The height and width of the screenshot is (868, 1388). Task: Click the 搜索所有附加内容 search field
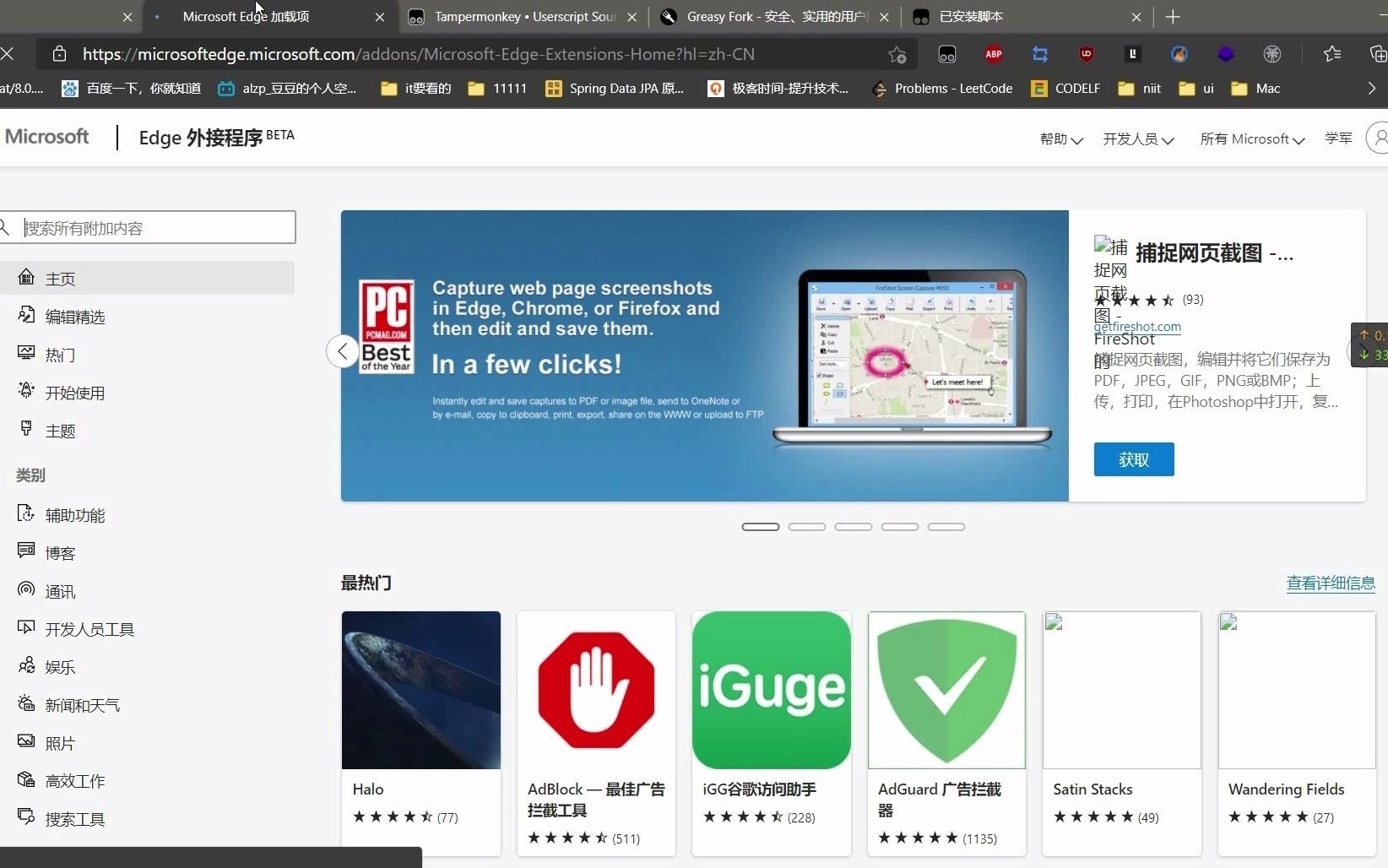tap(148, 228)
